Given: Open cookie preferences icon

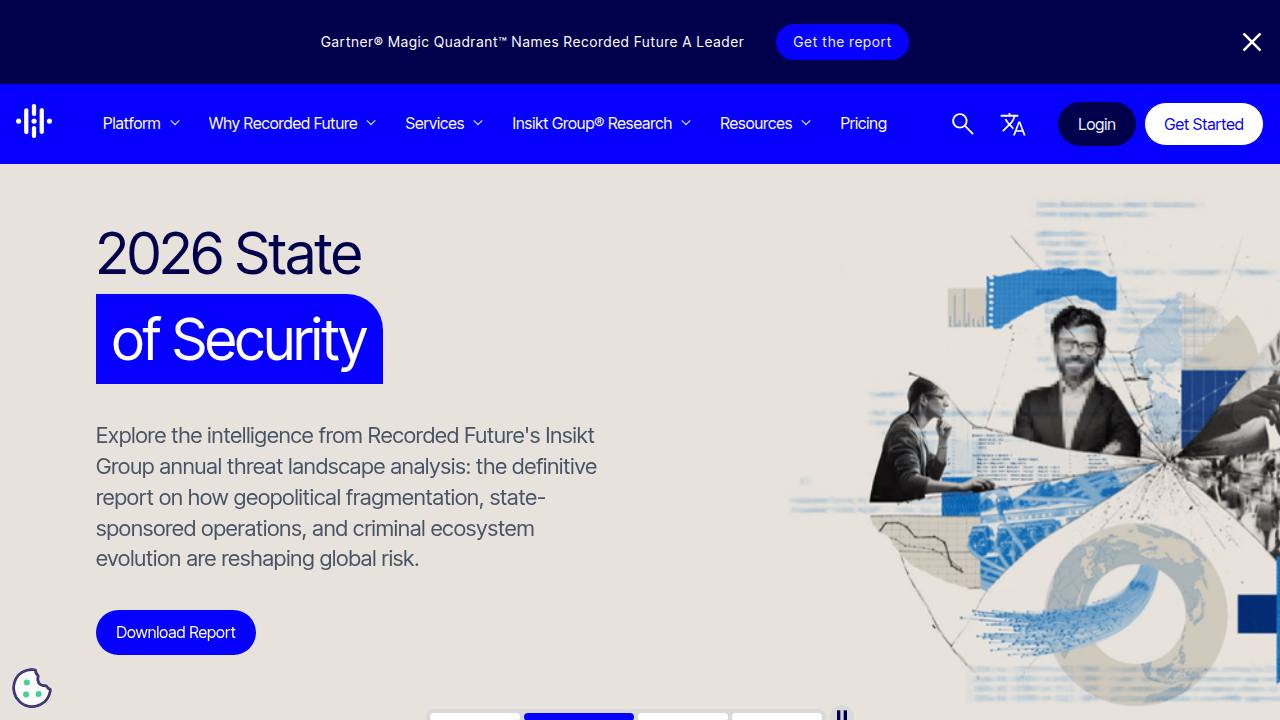Looking at the screenshot, I should (x=32, y=688).
